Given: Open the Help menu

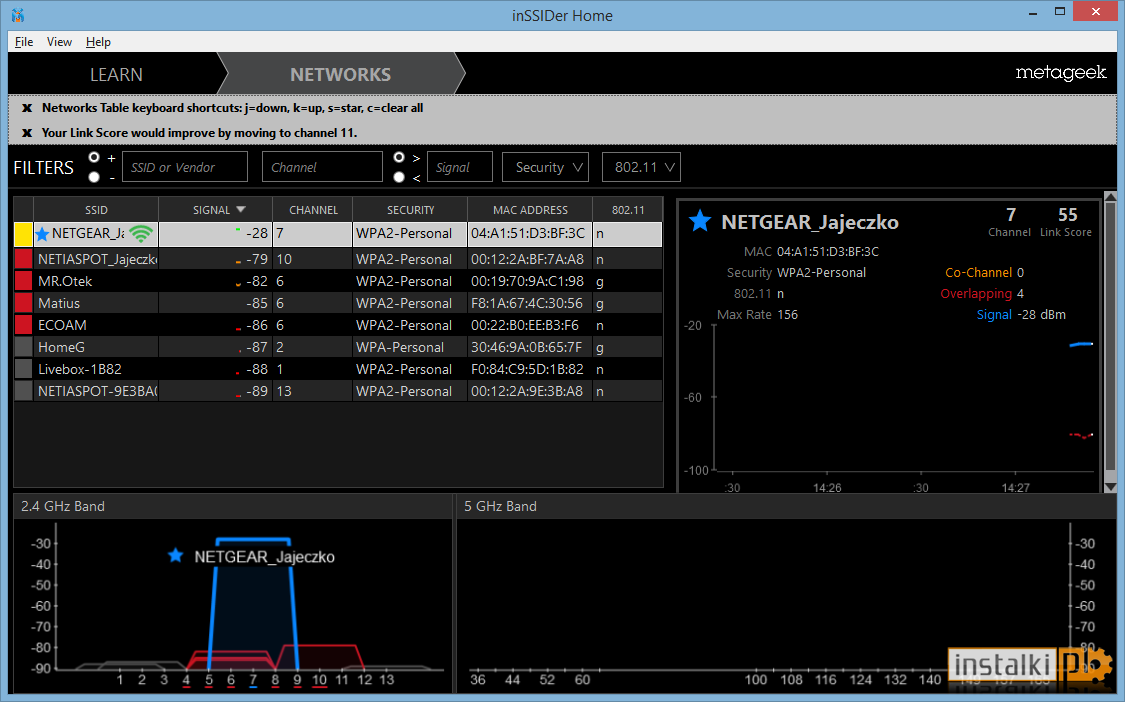Looking at the screenshot, I should [97, 42].
